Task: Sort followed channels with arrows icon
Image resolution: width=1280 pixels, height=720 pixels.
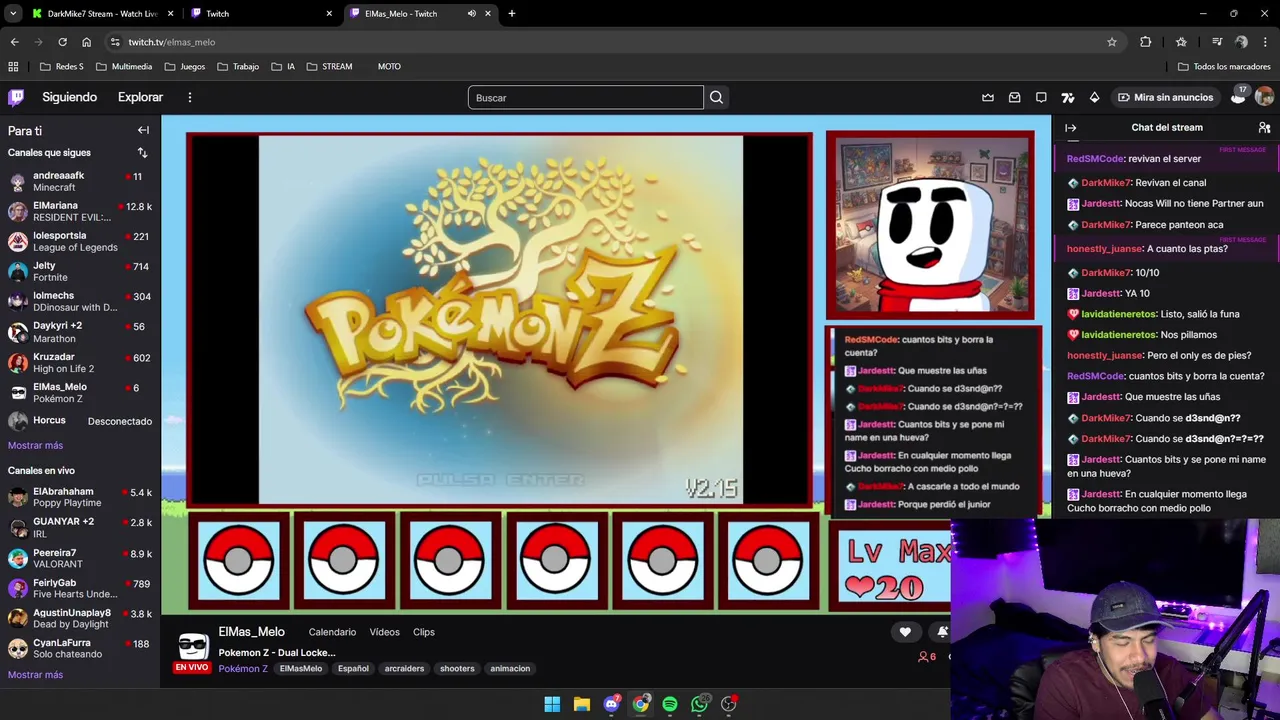Action: (142, 153)
